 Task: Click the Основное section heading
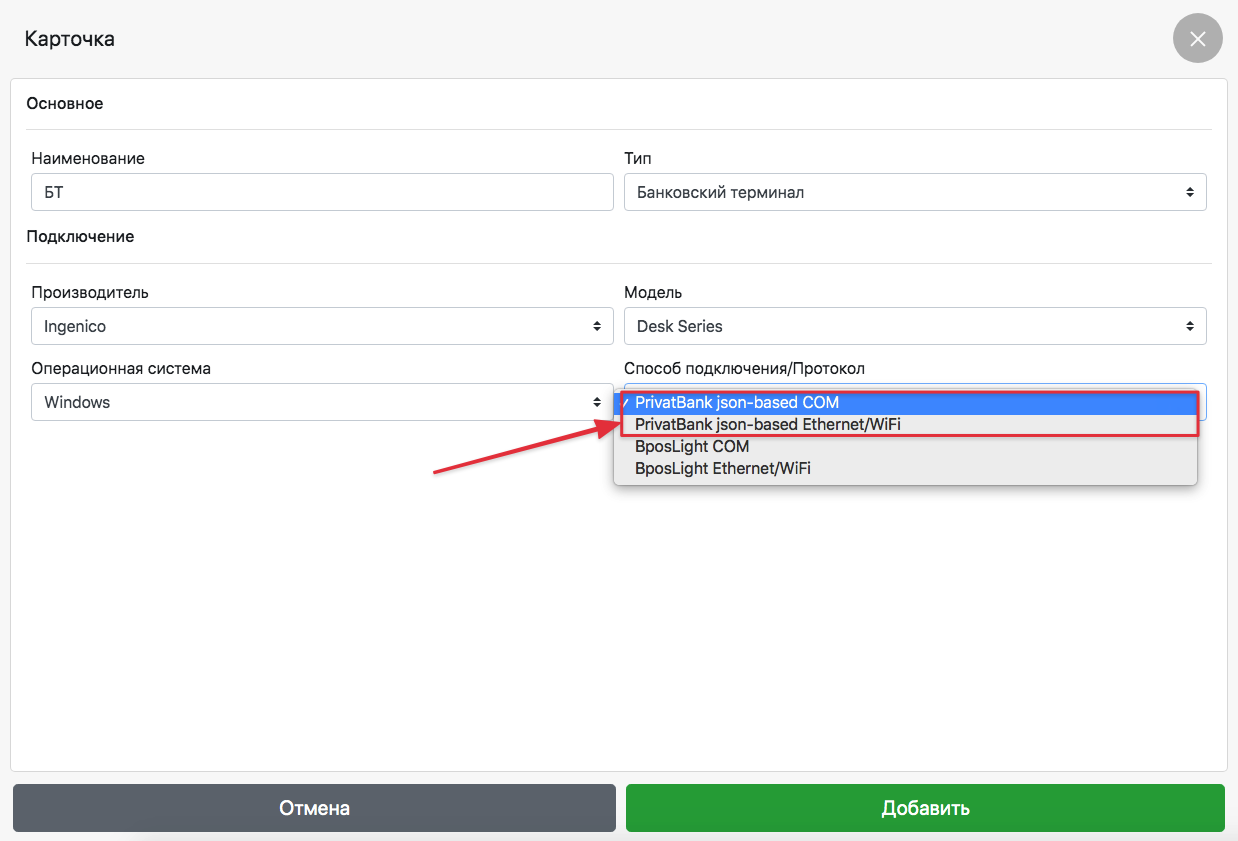click(65, 103)
